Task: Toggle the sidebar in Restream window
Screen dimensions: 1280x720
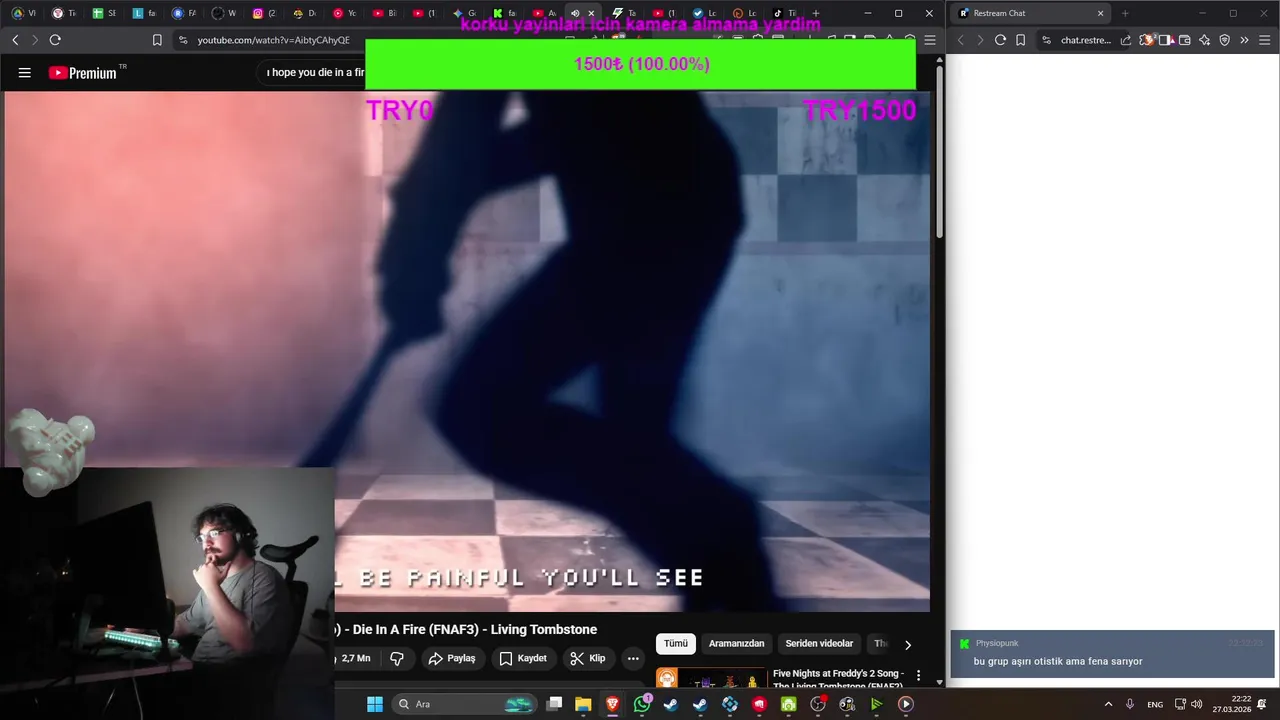Action: click(1165, 40)
